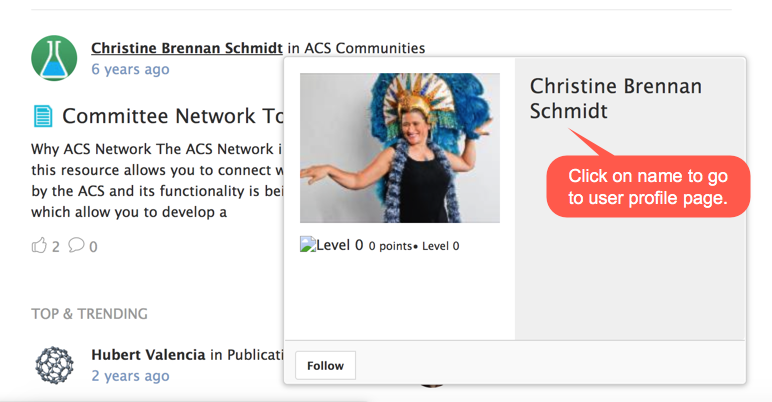This screenshot has width=772, height=402.
Task: Click the speech bubble comment icon
Action: point(76,245)
